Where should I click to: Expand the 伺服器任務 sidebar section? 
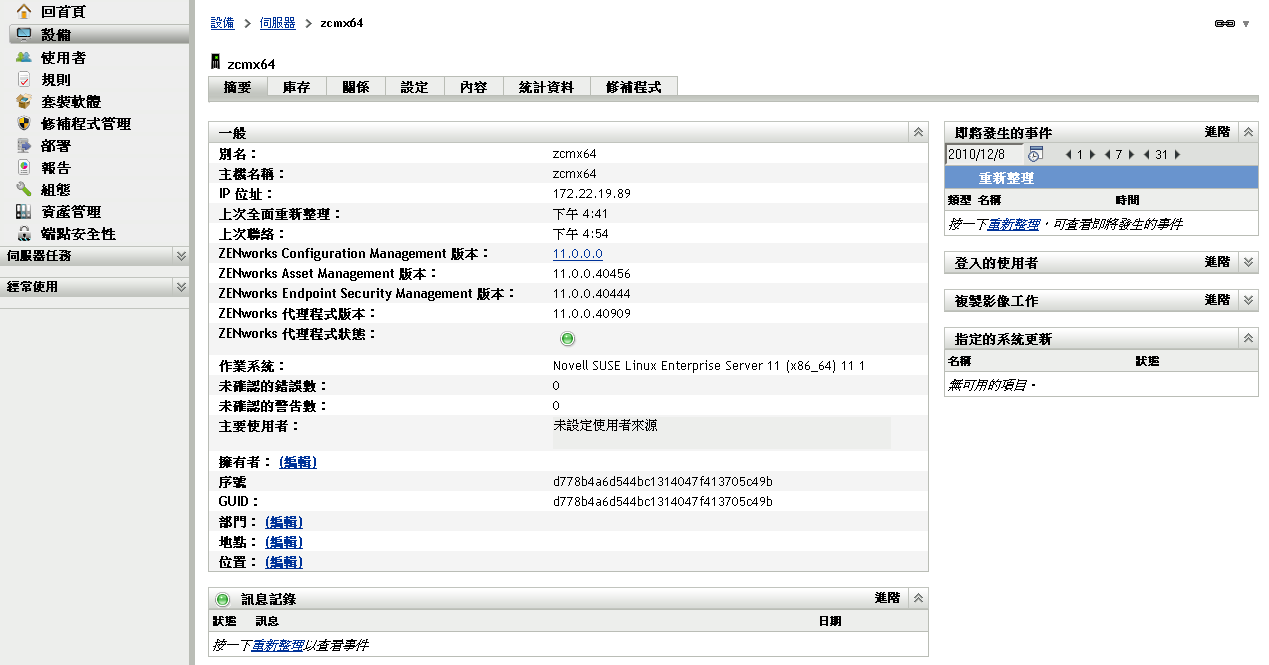[x=181, y=256]
